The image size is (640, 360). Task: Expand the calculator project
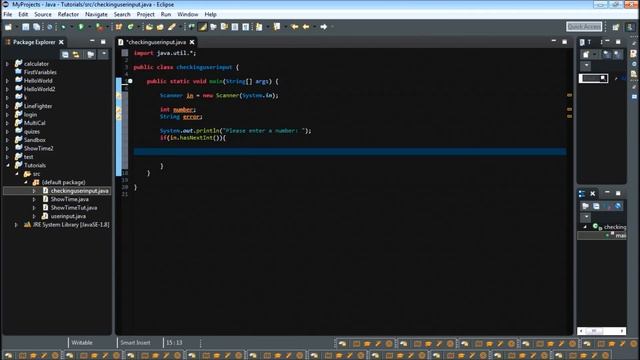tap(7, 64)
